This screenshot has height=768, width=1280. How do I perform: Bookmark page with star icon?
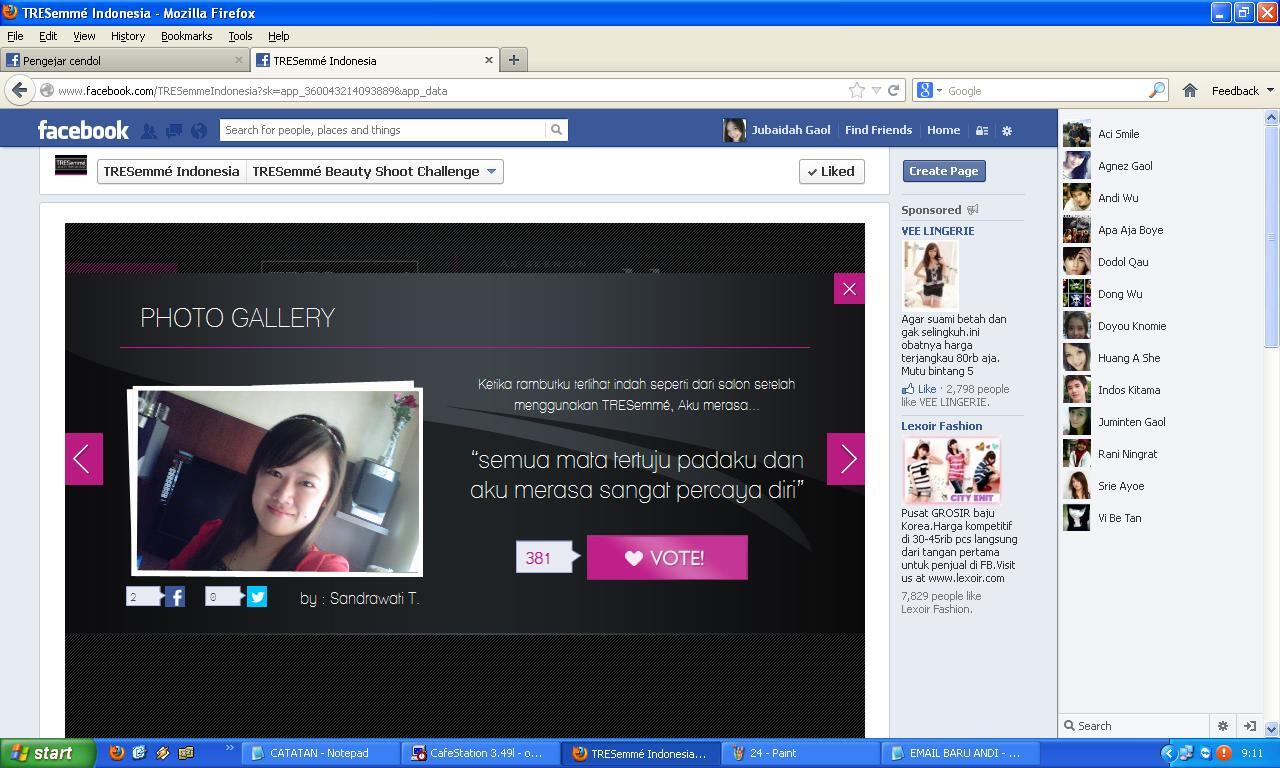857,90
